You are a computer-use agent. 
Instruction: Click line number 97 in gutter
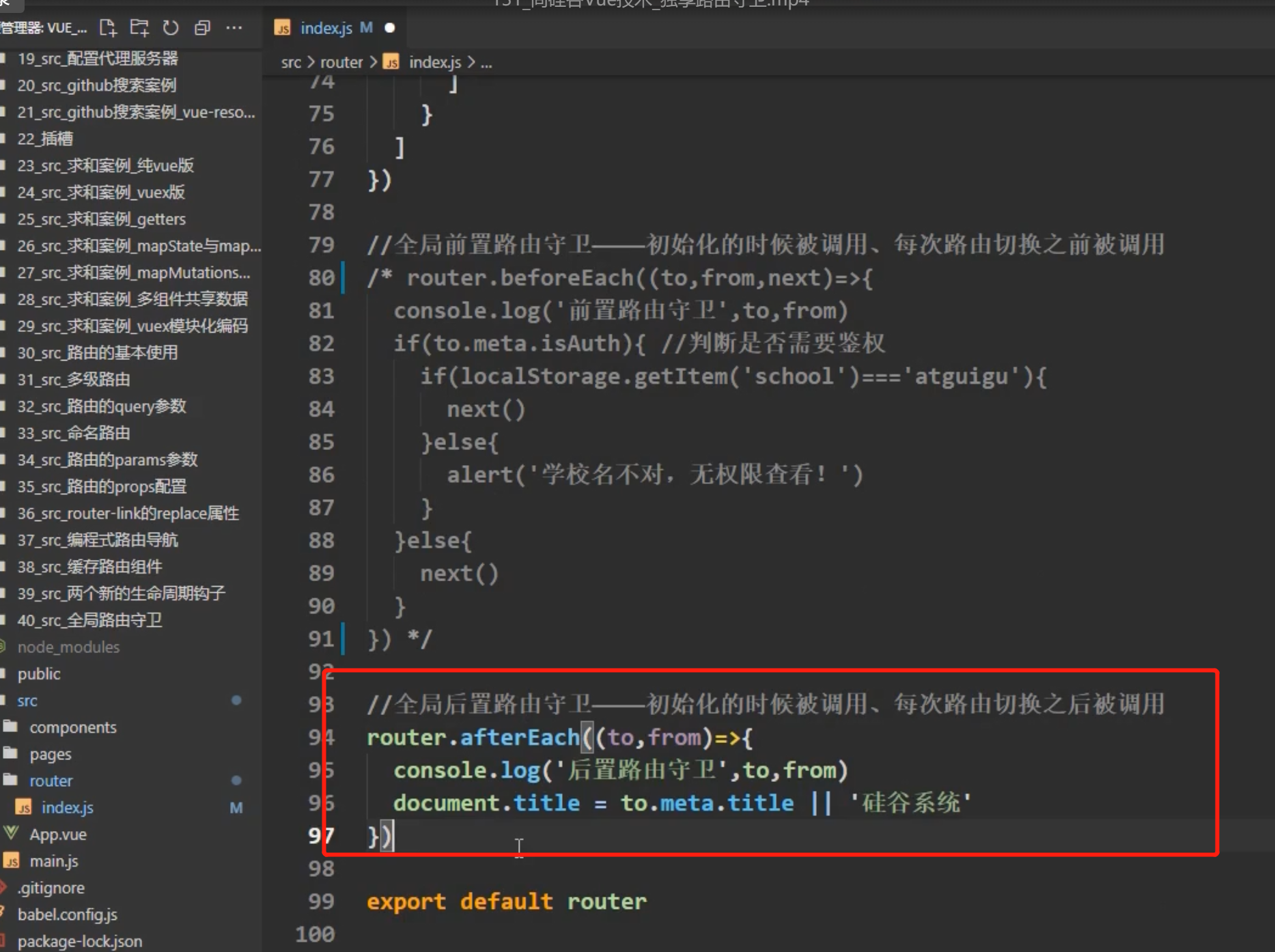pos(321,836)
